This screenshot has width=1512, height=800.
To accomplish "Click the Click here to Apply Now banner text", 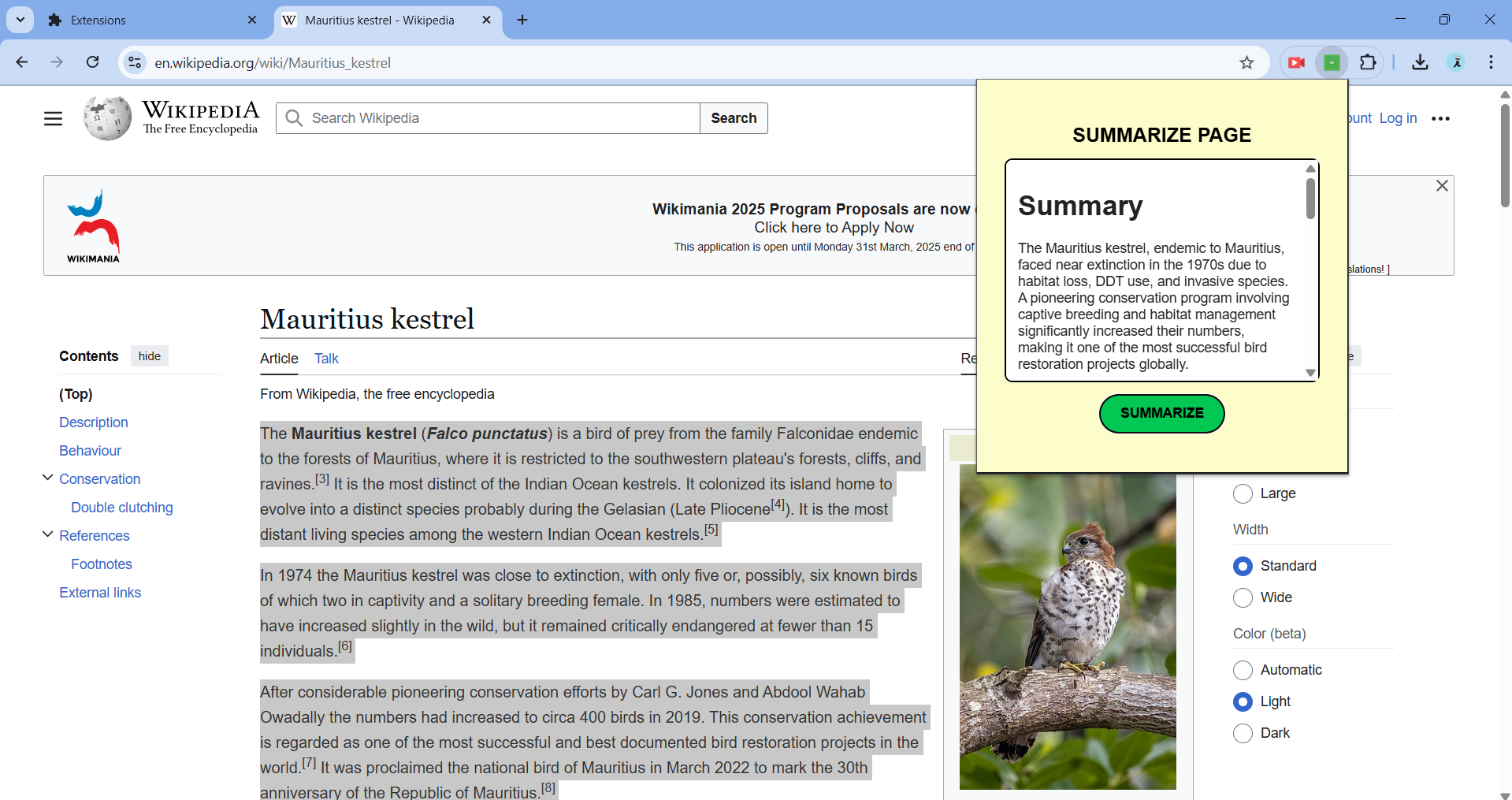I will pyautogui.click(x=834, y=228).
